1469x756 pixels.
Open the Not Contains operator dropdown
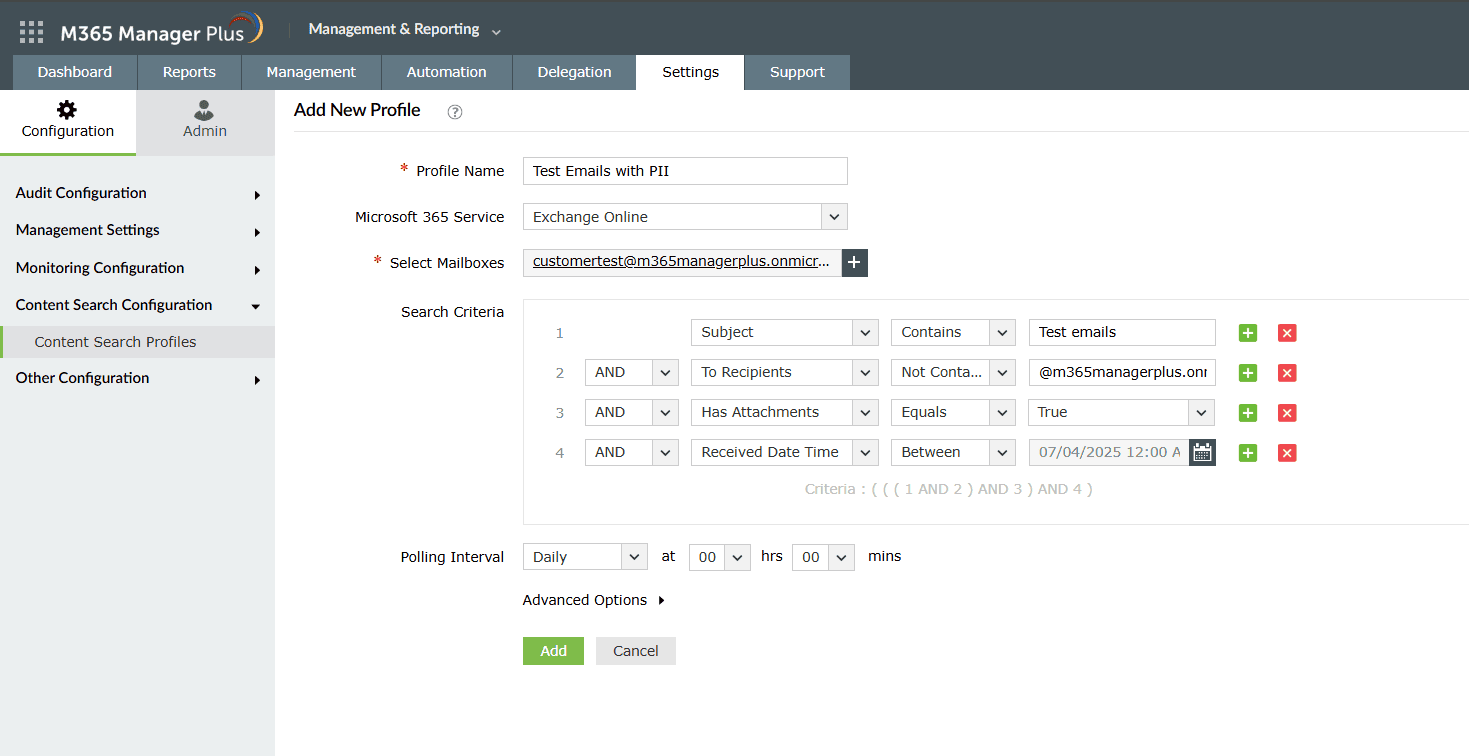[953, 372]
